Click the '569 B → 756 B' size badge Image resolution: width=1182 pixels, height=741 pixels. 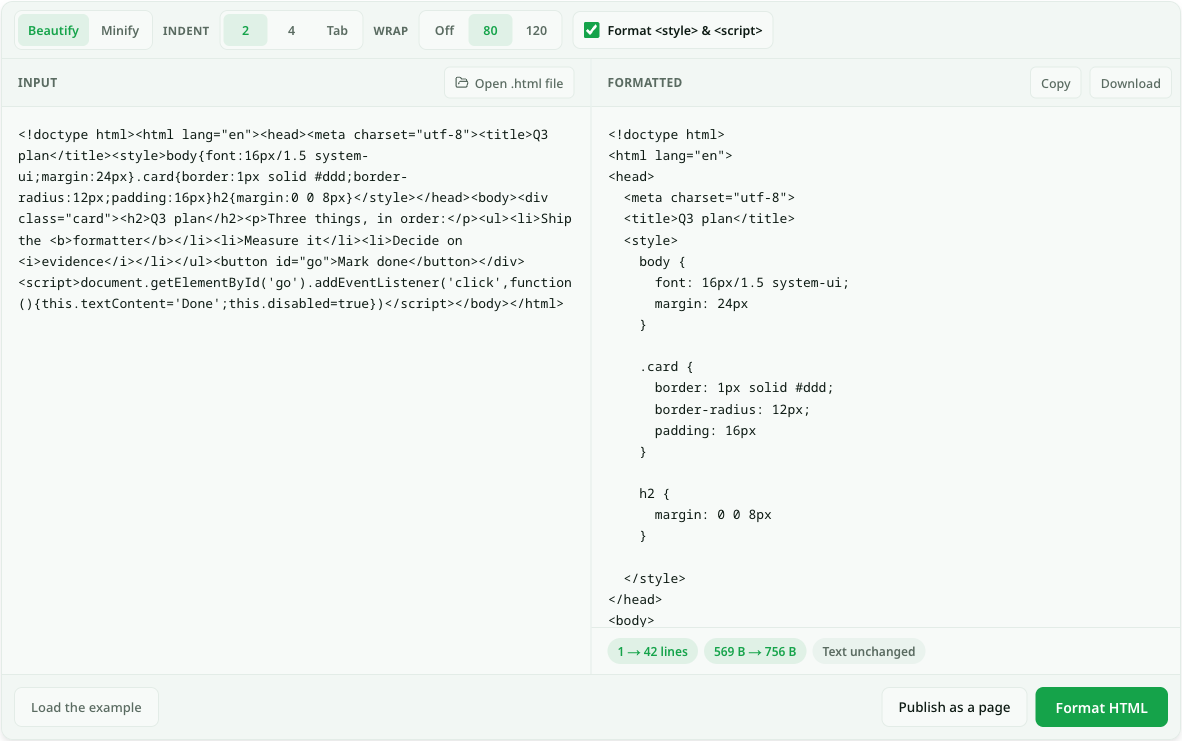[755, 651]
